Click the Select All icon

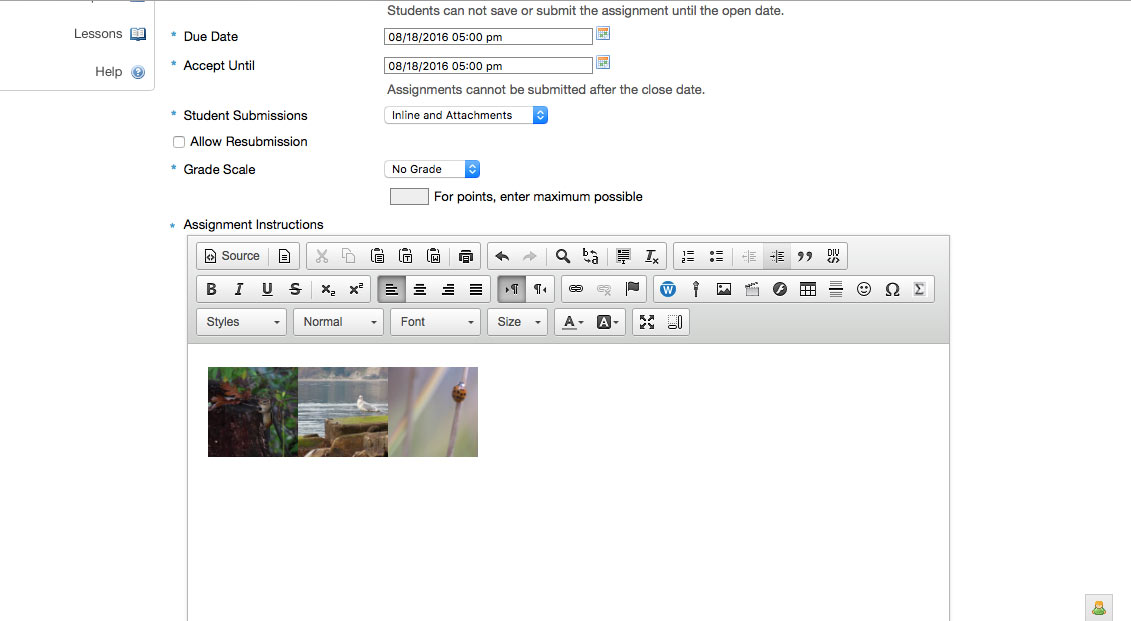(x=623, y=256)
